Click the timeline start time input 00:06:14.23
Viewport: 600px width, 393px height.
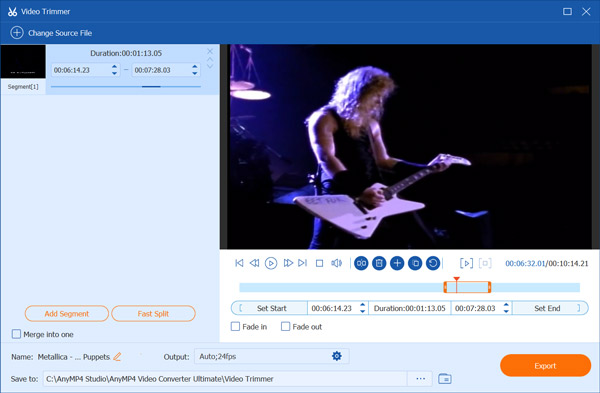pyautogui.click(x=333, y=308)
